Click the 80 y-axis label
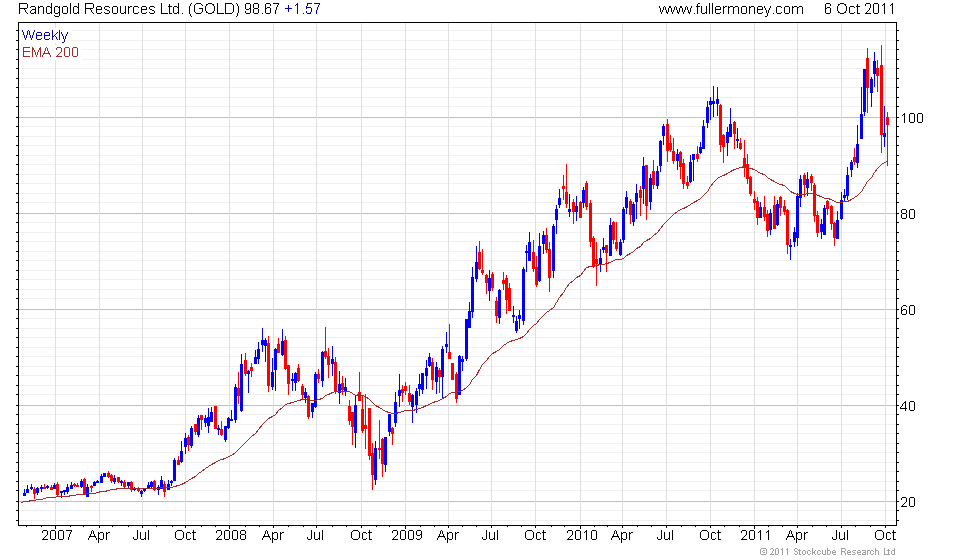This screenshot has height=560, width=980. point(908,214)
